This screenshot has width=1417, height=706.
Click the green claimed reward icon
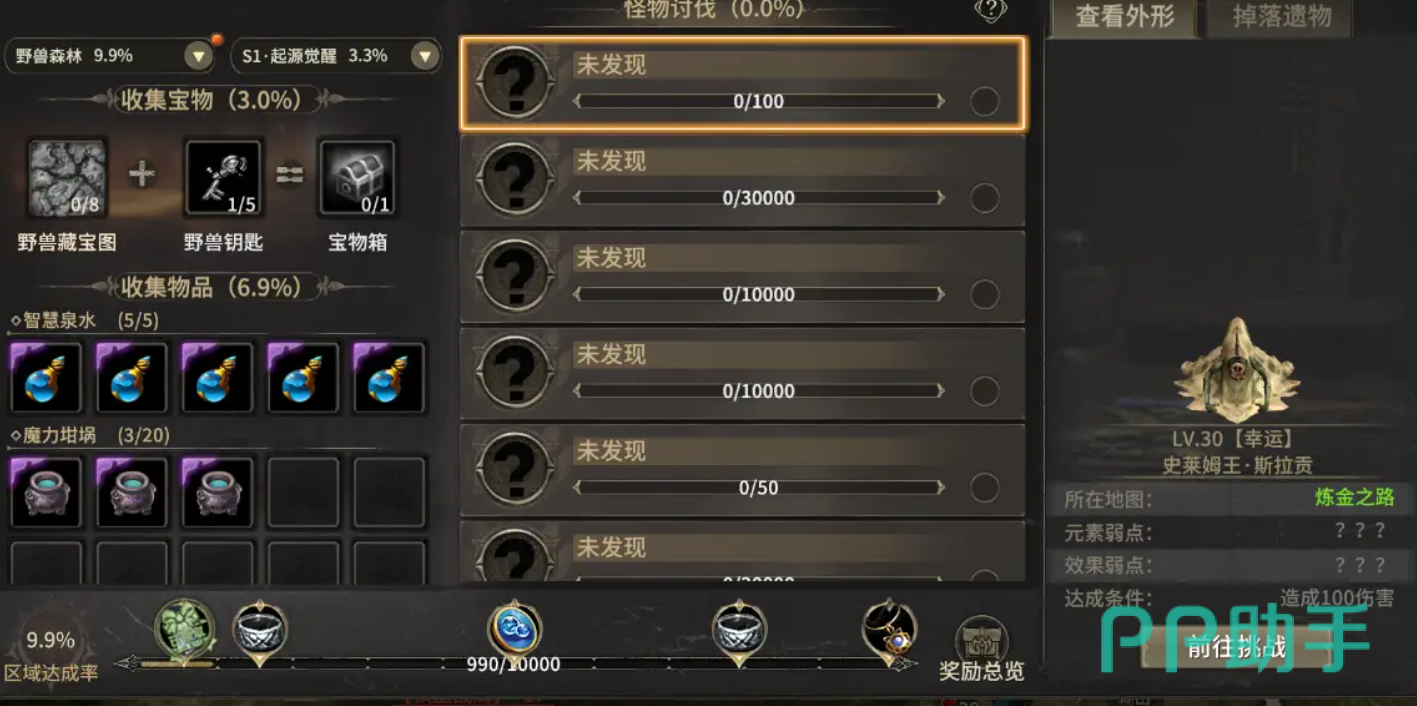185,630
